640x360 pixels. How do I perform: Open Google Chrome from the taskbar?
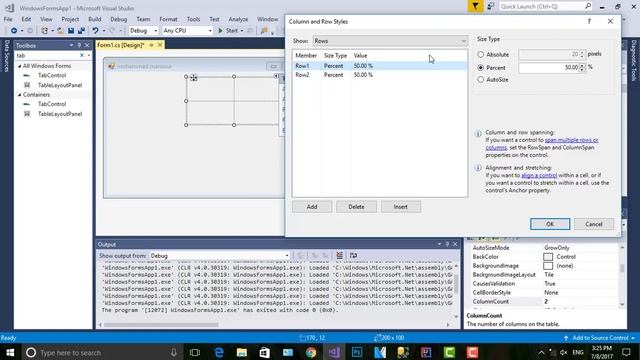[x=311, y=352]
